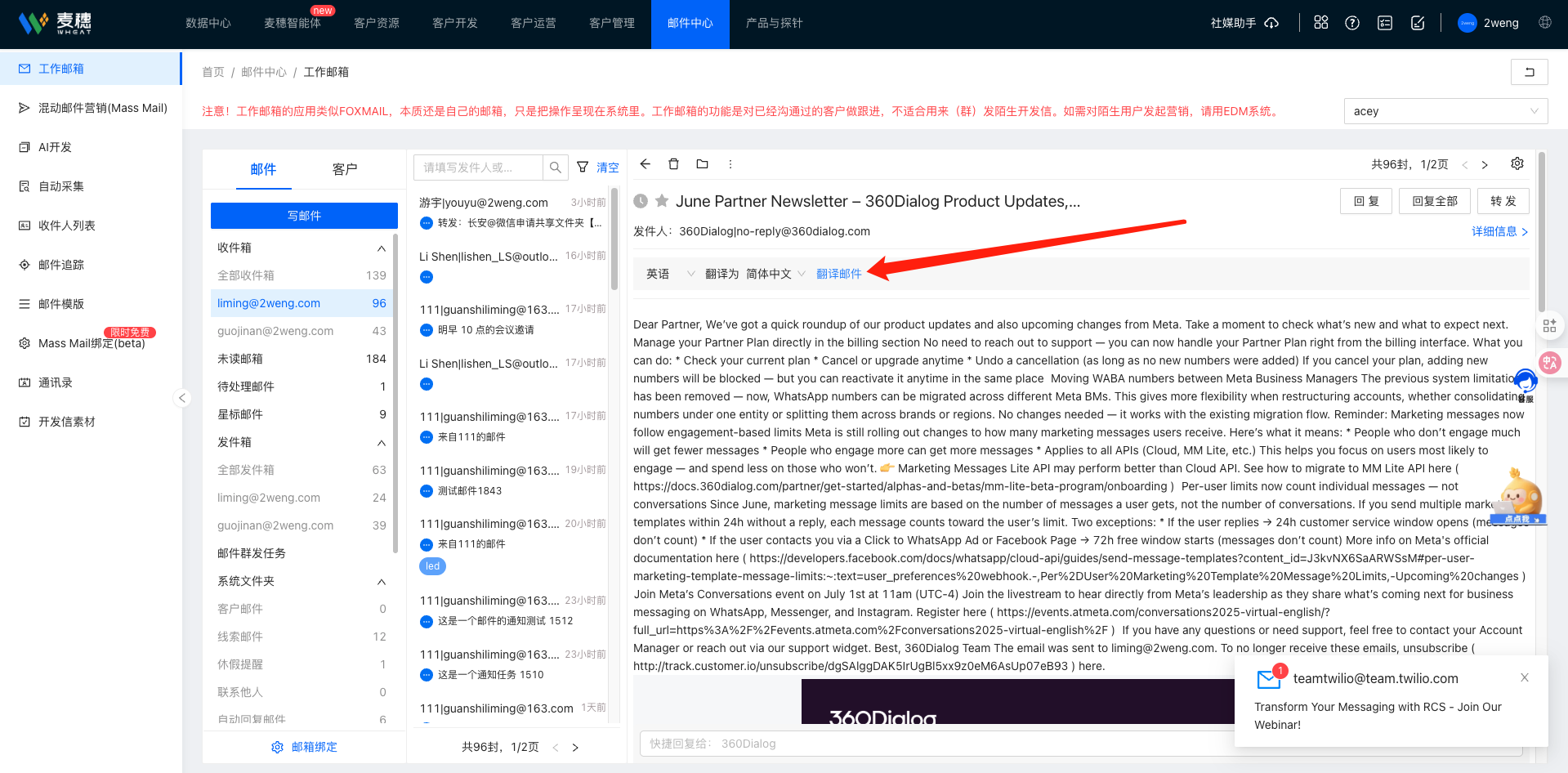The width and height of the screenshot is (1568, 773).
Task: Click 清空 to clear filters
Action: (x=607, y=168)
